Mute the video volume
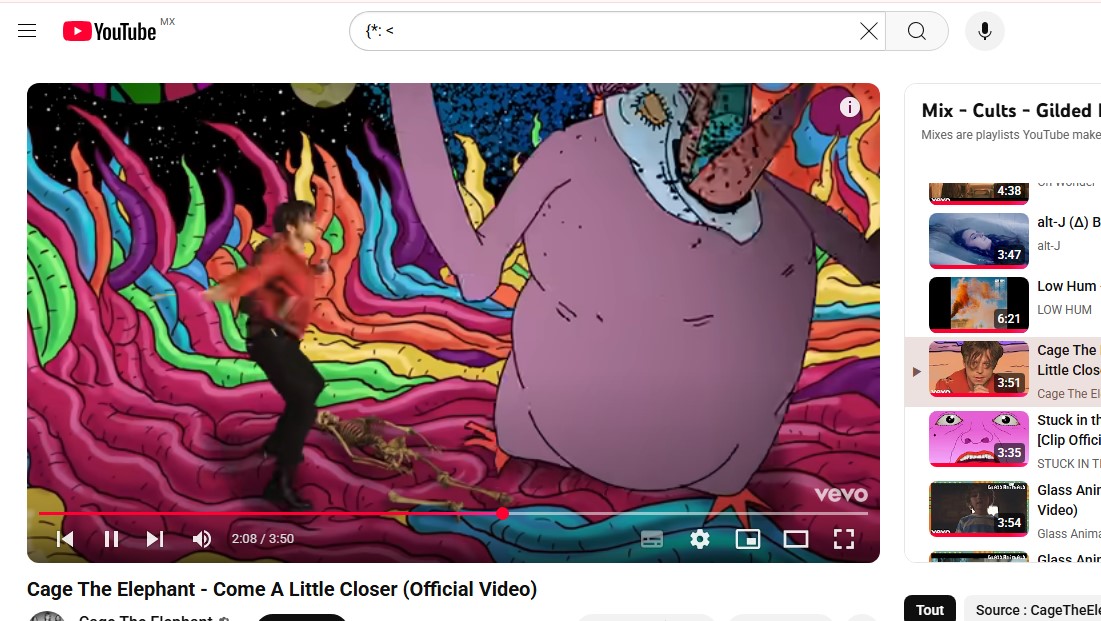Viewport: 1101px width, 621px height. pyautogui.click(x=202, y=539)
